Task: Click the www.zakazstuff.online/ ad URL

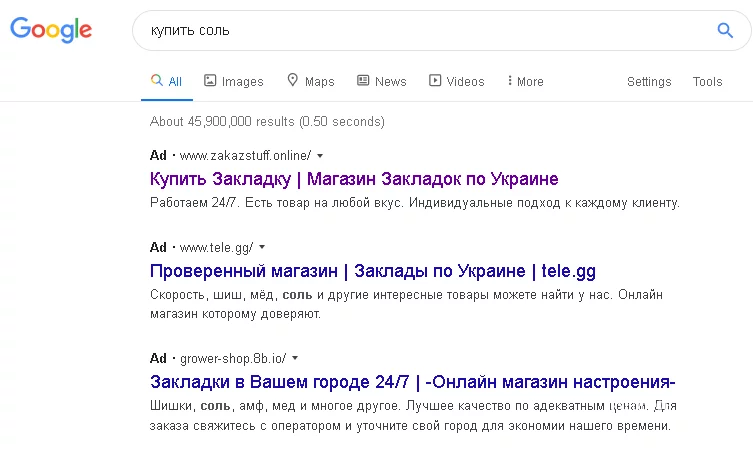Action: pyautogui.click(x=245, y=156)
